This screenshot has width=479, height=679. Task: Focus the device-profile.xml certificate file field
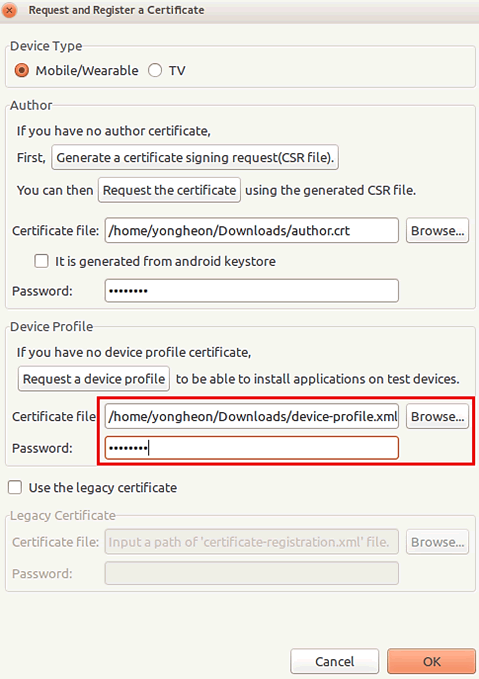pyautogui.click(x=252, y=416)
